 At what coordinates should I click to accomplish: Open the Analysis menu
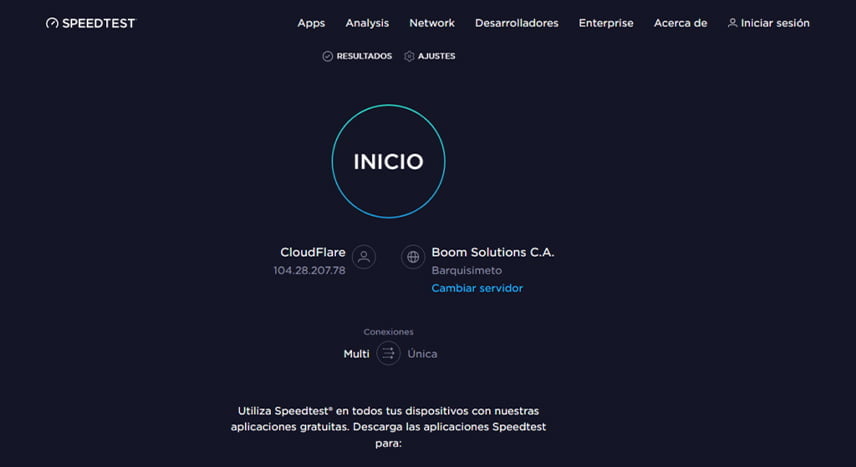pyautogui.click(x=367, y=23)
